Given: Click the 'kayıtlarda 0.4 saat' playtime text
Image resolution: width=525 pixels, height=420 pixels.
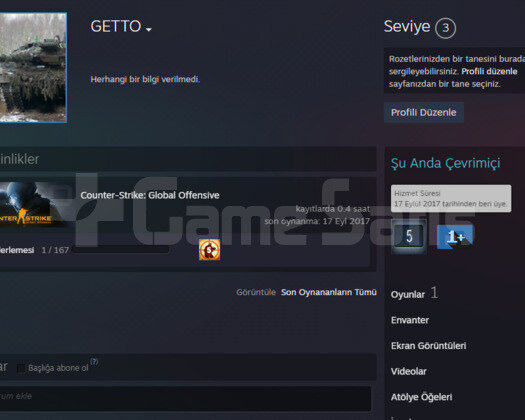Looking at the screenshot, I should pos(333,209).
